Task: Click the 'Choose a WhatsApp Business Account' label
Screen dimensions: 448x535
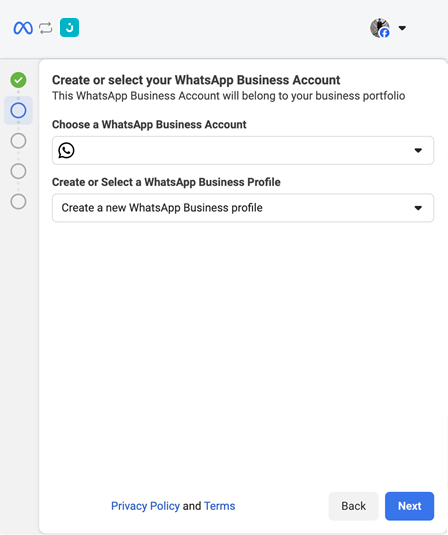Action: (x=149, y=125)
